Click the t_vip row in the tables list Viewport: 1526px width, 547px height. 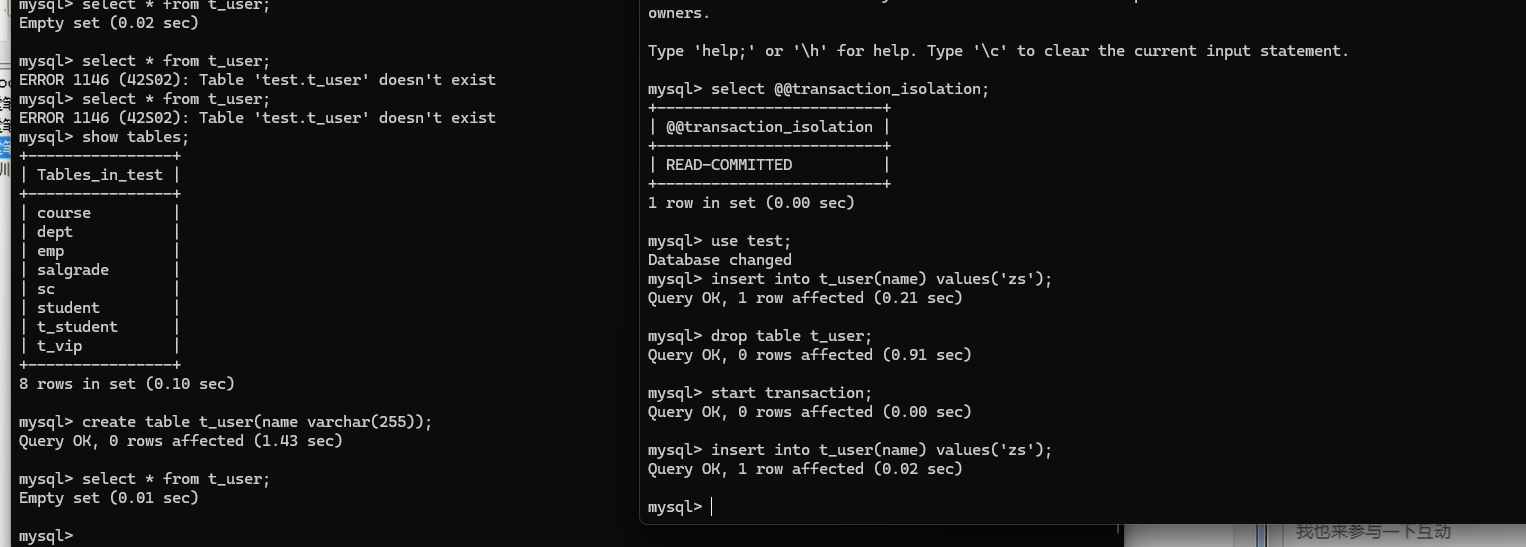60,346
